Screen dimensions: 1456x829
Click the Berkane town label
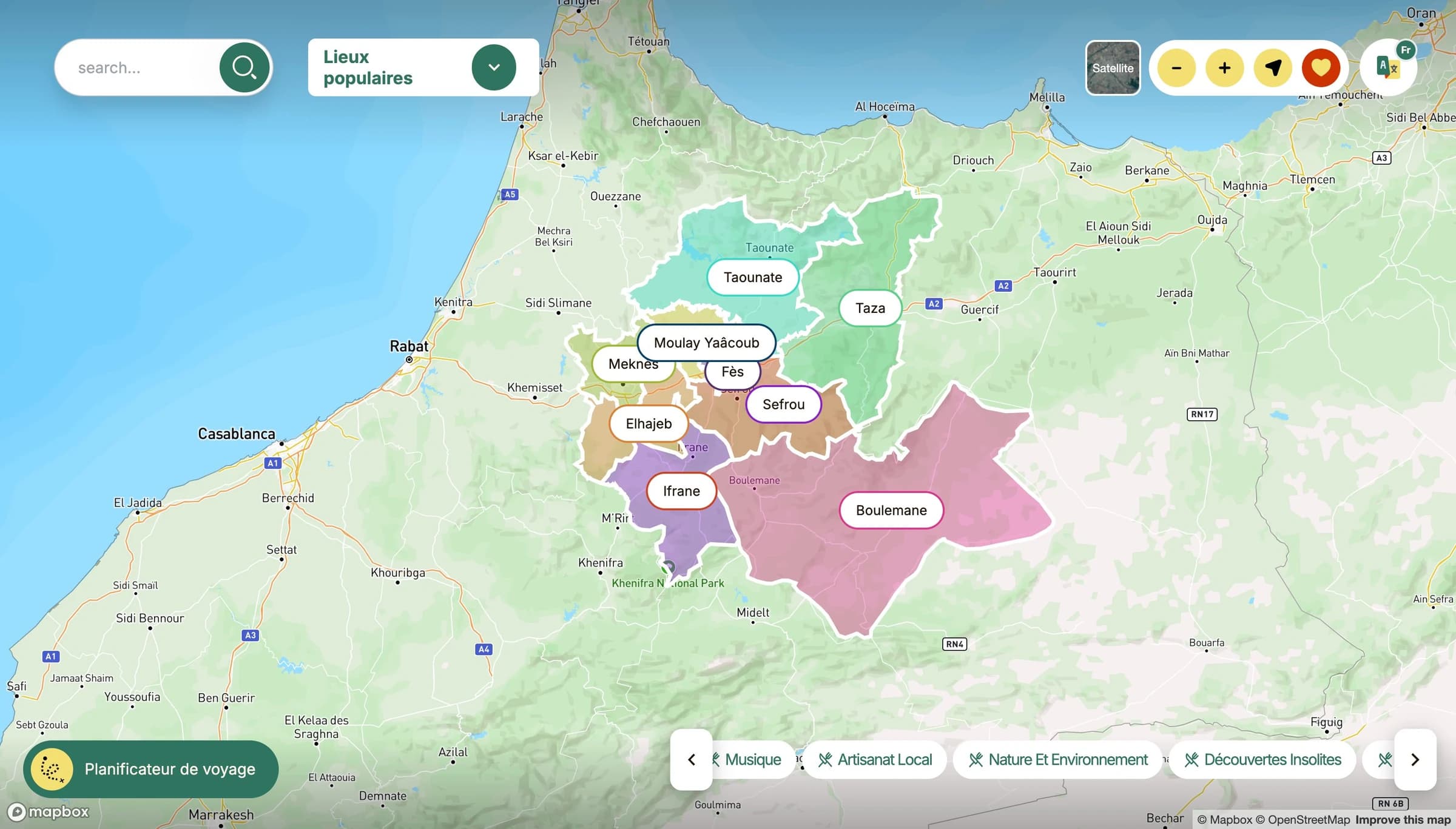point(1147,170)
